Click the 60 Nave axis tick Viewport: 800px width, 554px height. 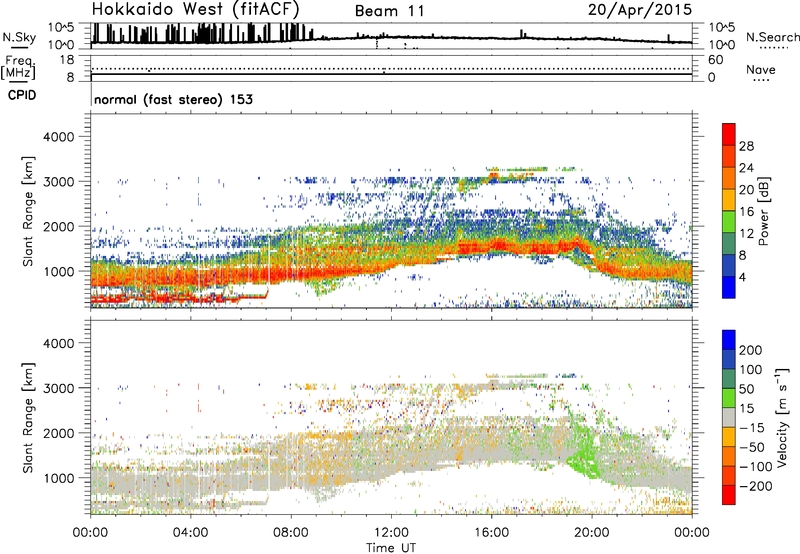coord(716,60)
